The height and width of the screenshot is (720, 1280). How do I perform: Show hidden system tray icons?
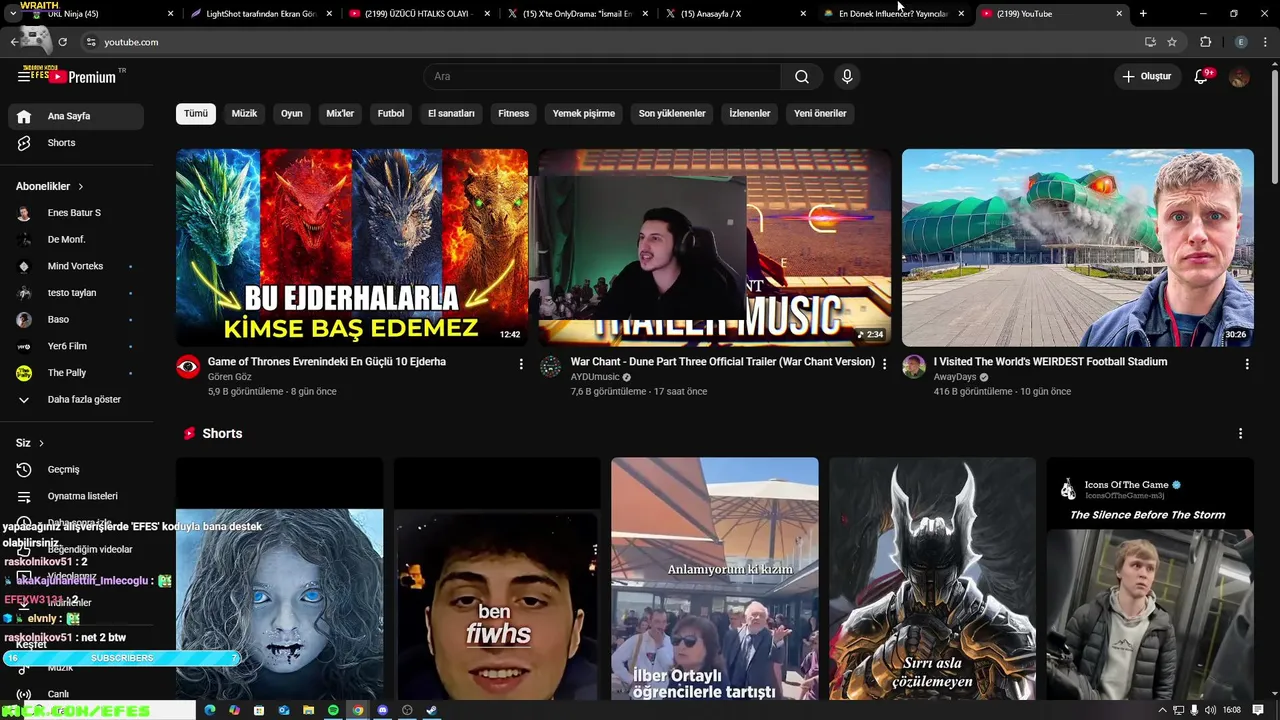[x=1162, y=710]
